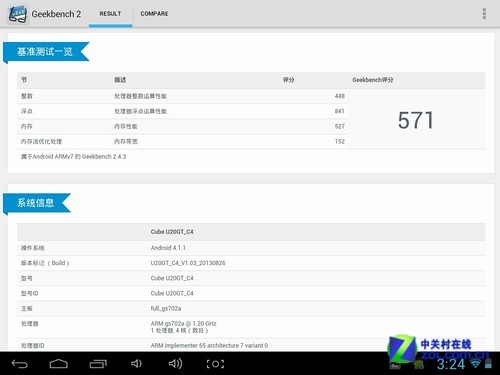Select the Geekbench score 571
Image resolution: width=500 pixels, height=375 pixels.
(415, 120)
